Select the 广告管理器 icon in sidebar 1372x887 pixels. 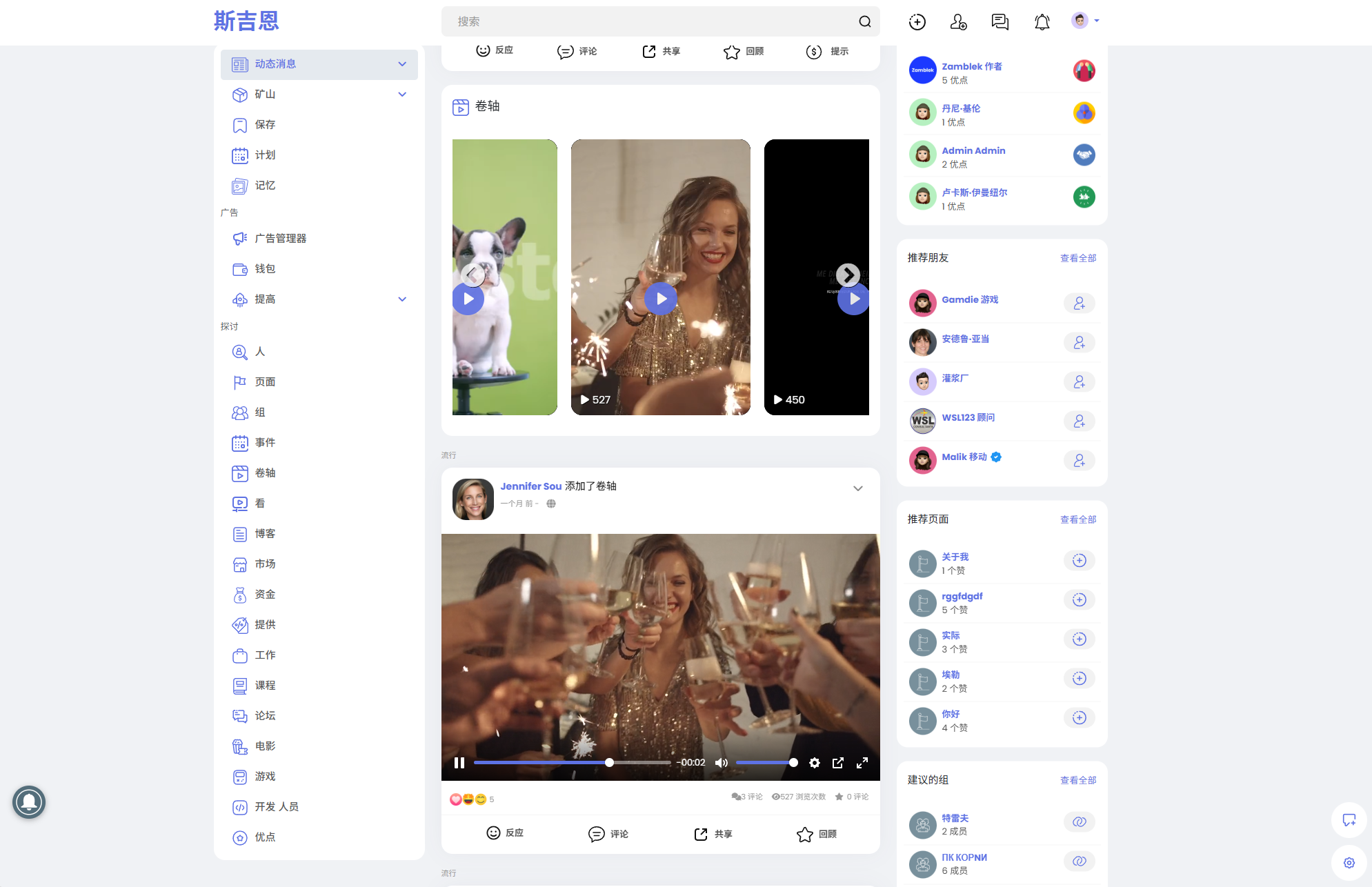click(240, 238)
